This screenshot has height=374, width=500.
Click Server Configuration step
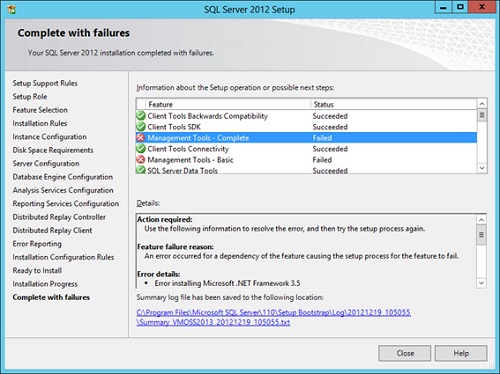[46, 163]
